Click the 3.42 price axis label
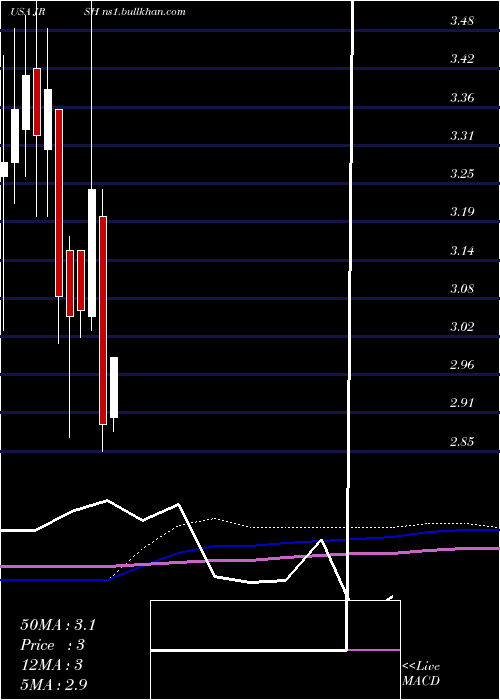The image size is (500, 700). point(462,59)
